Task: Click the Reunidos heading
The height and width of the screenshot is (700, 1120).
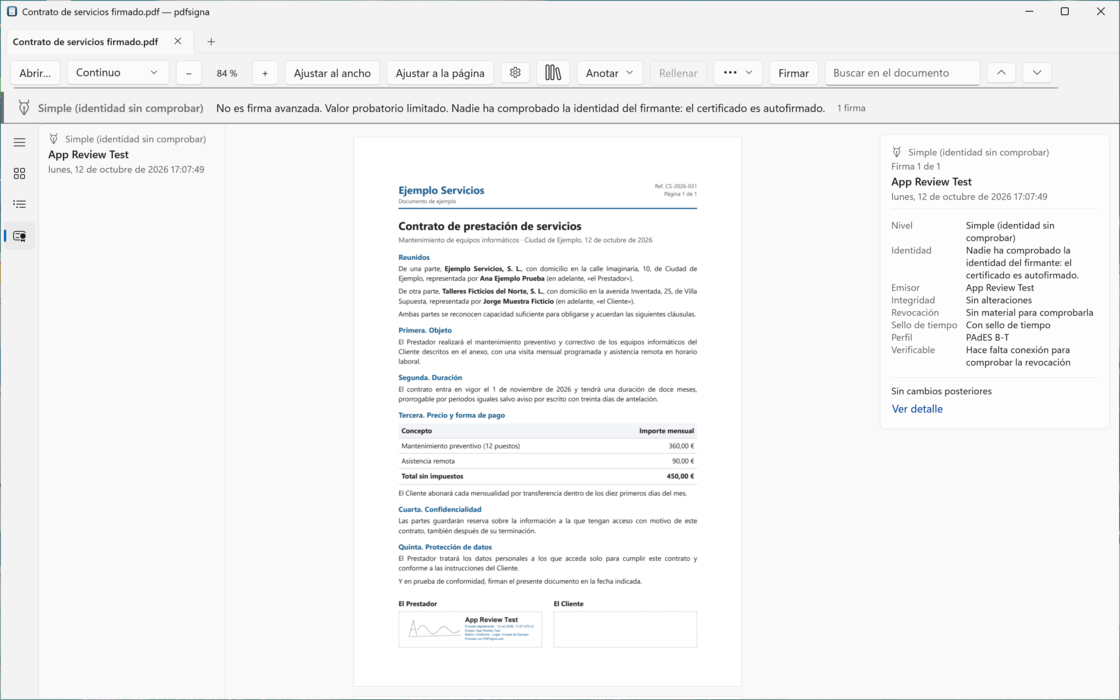Action: [414, 257]
